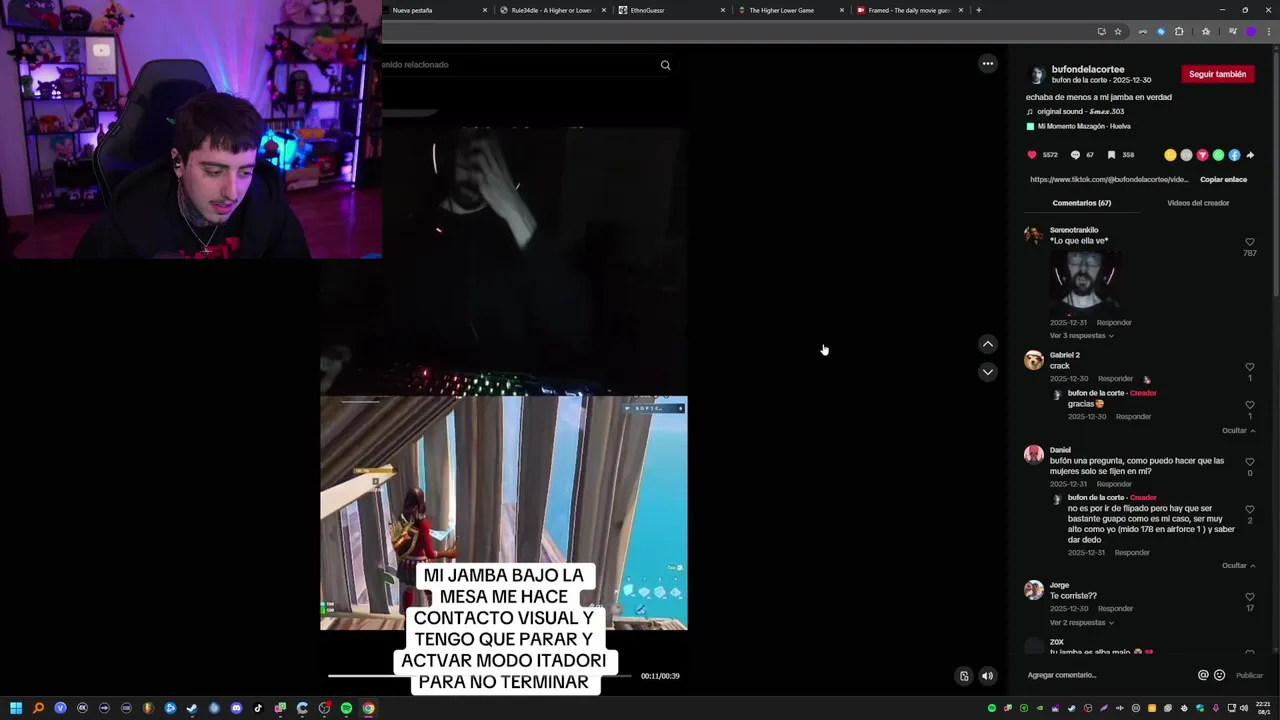
Task: Collapse replies with 'Ocultar' under Gabriel 2
Action: pos(1238,431)
